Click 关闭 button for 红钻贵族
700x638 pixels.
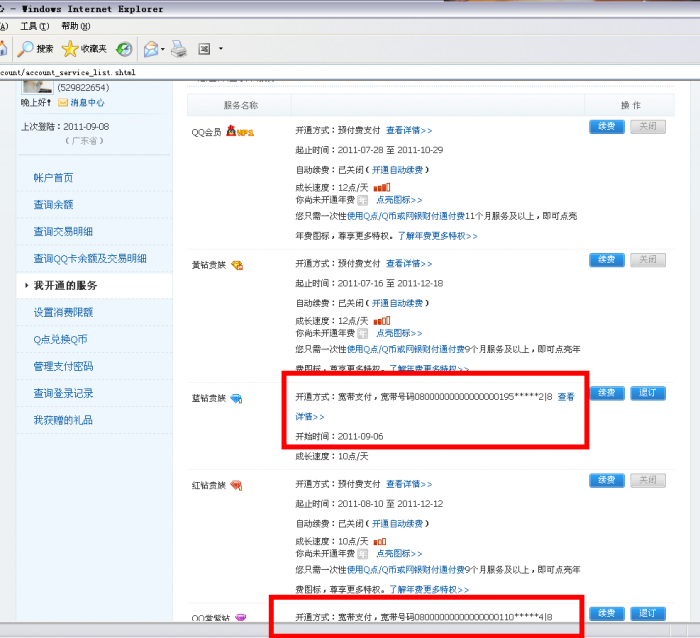648,480
